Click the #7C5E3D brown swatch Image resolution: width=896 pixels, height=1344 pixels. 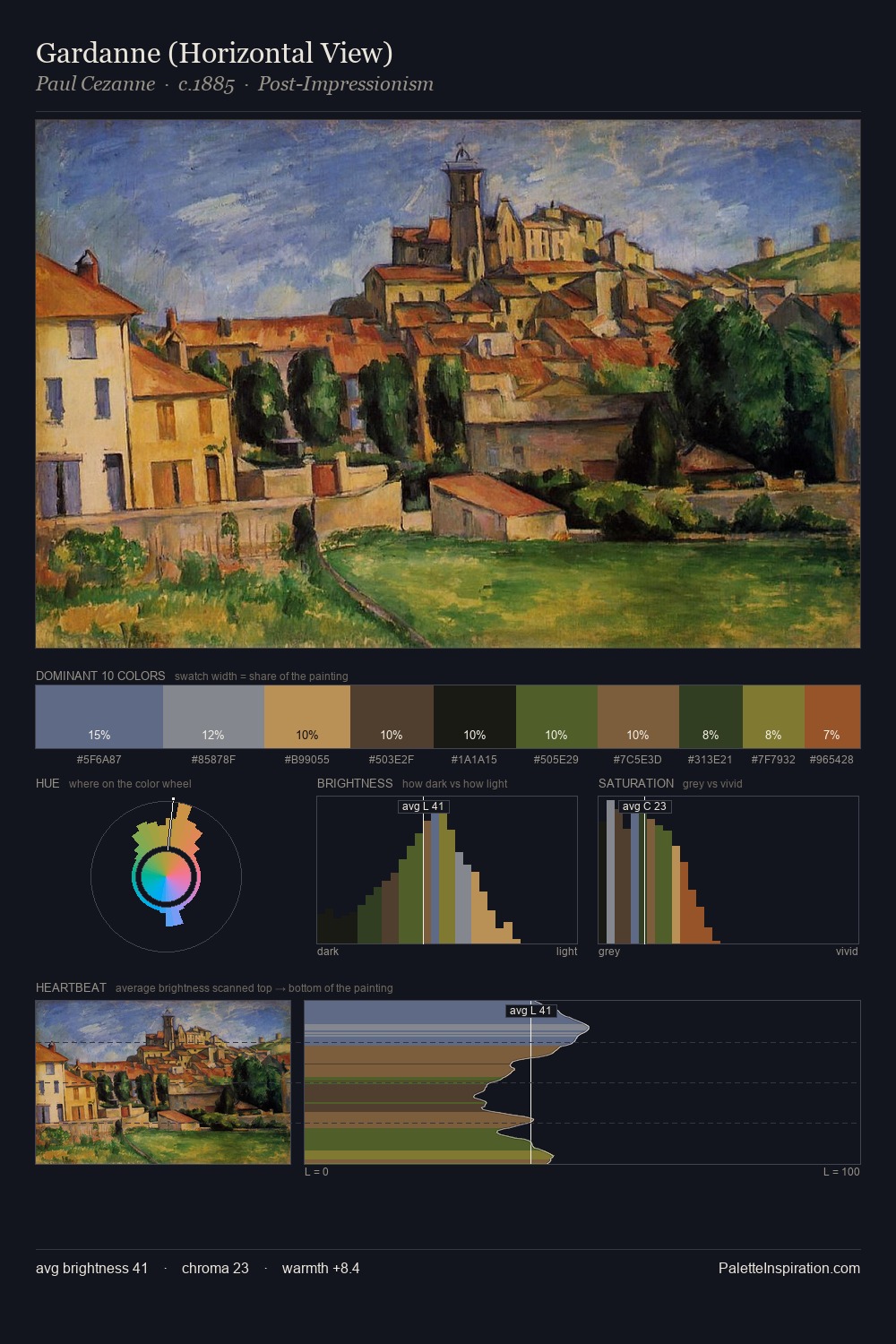pos(638,716)
